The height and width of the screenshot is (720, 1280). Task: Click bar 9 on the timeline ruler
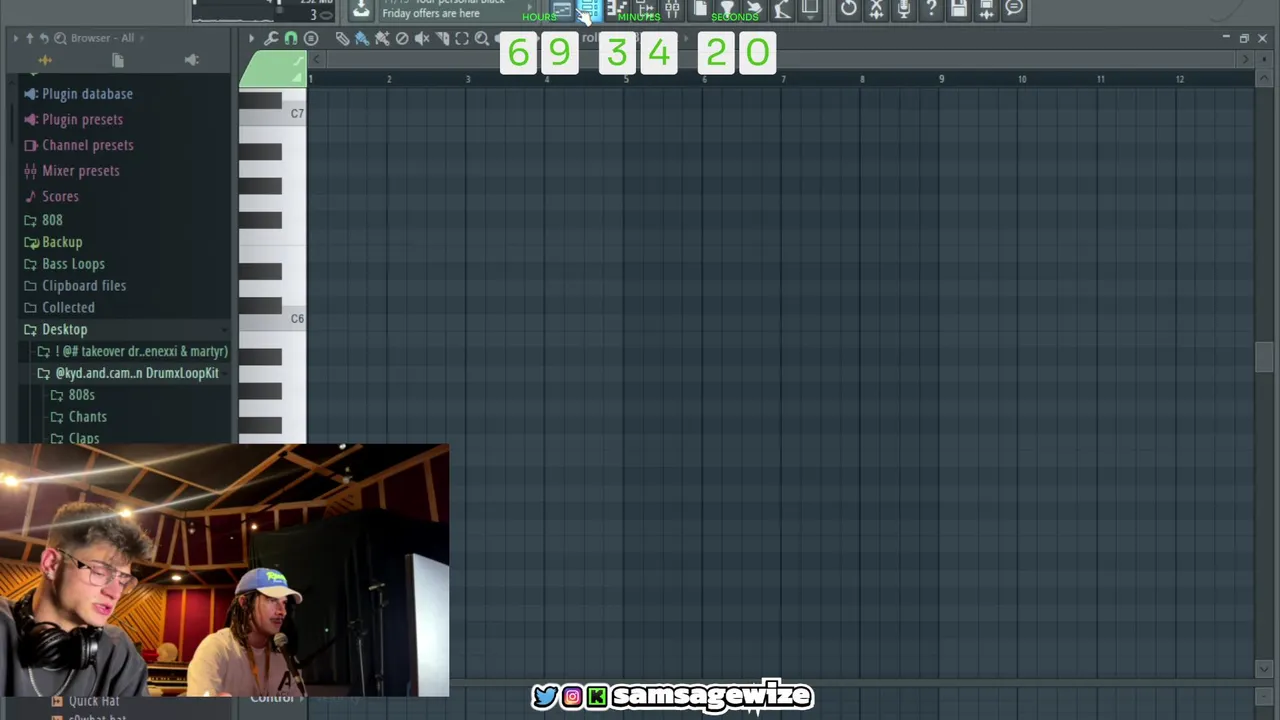click(941, 79)
